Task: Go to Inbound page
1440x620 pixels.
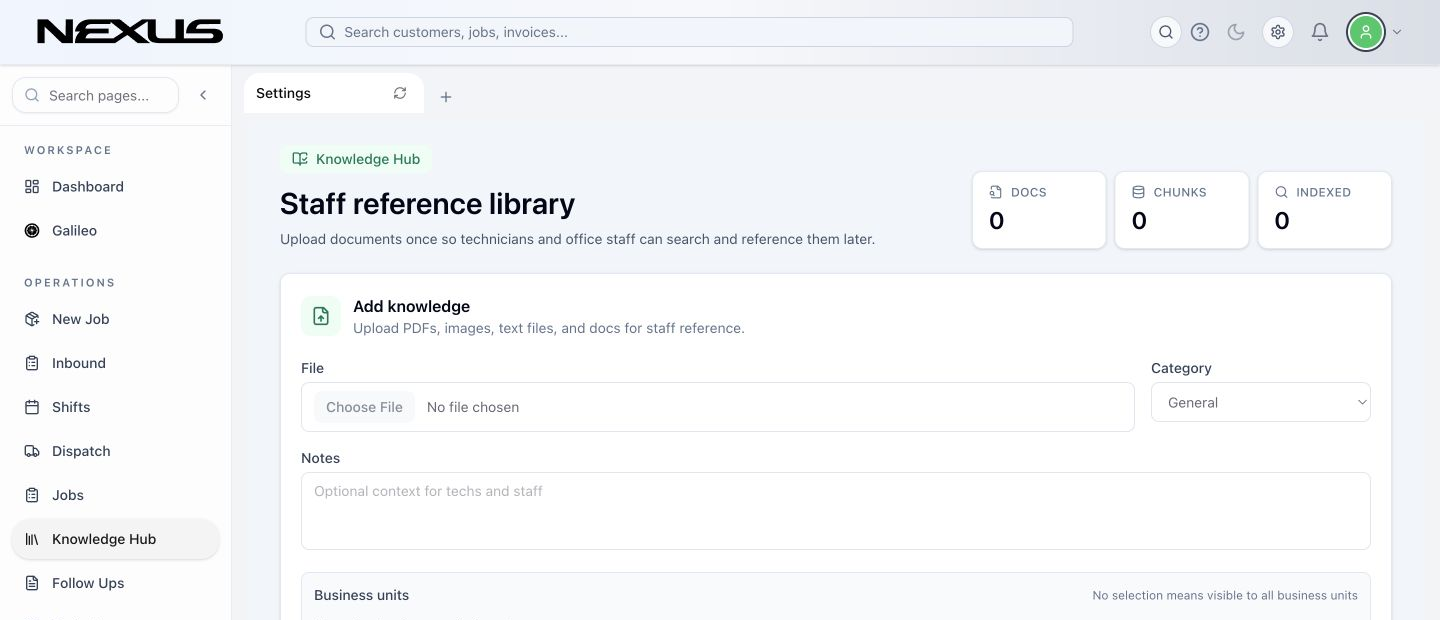Action: [115, 363]
